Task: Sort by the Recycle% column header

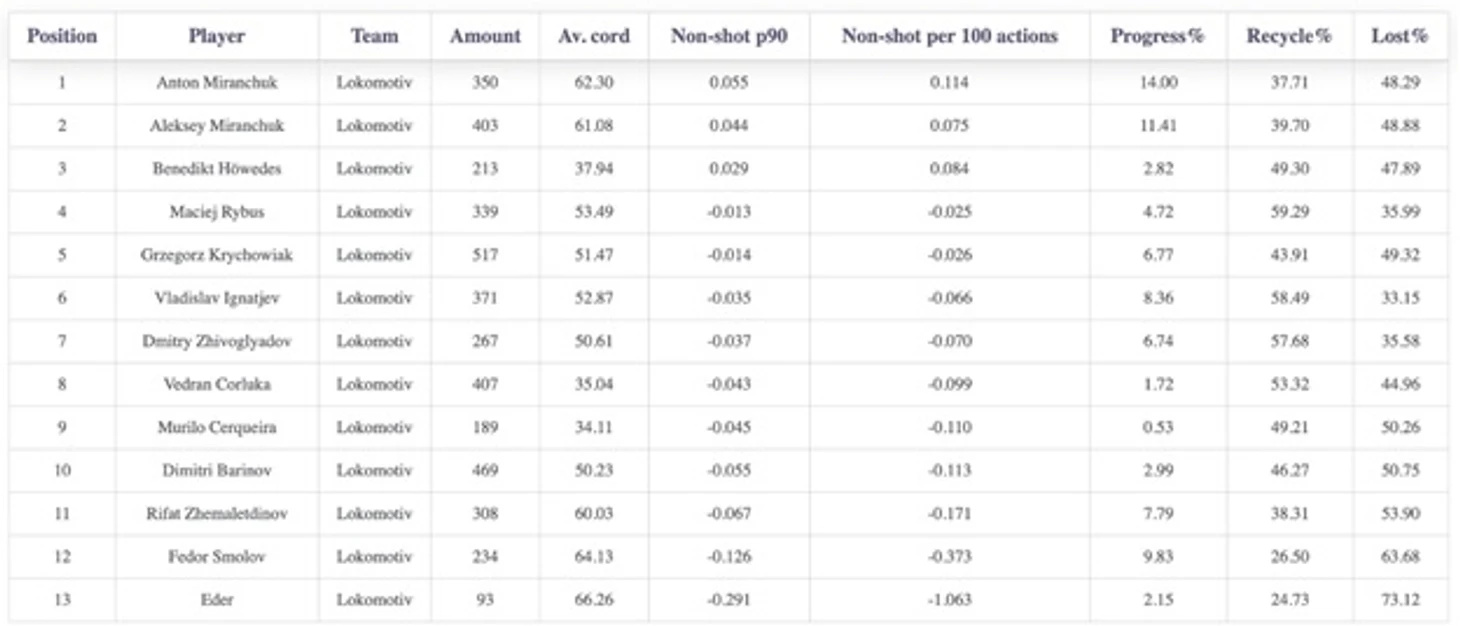Action: (x=1289, y=37)
